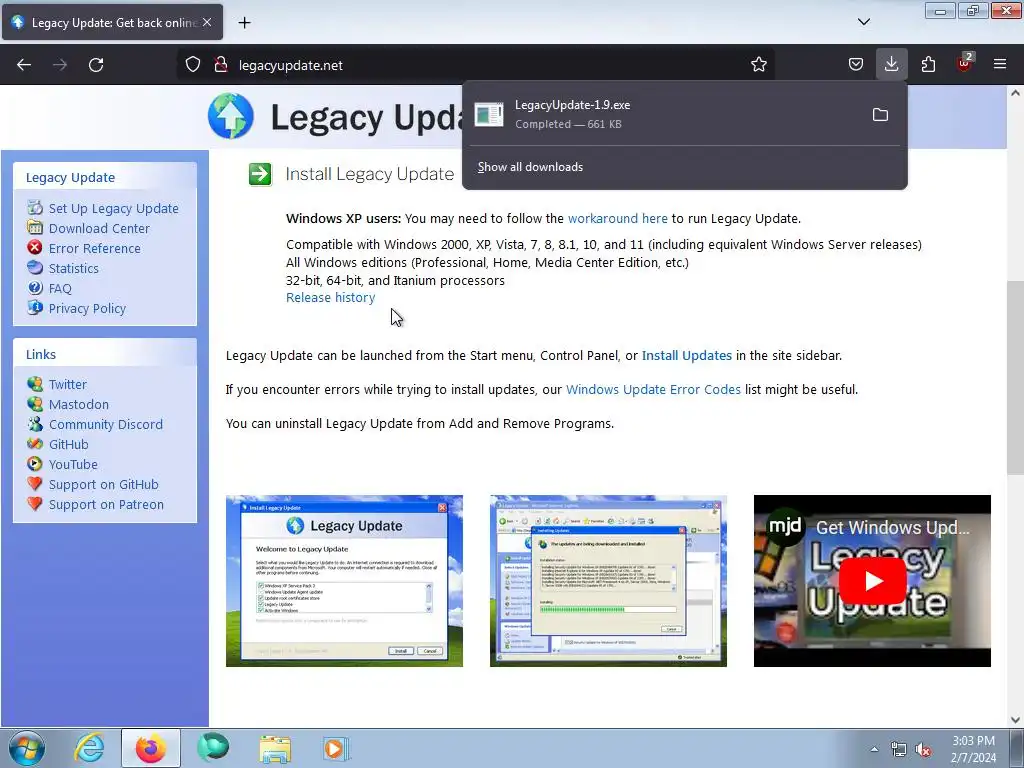
Task: Open Community Discord link
Action: coord(106,424)
